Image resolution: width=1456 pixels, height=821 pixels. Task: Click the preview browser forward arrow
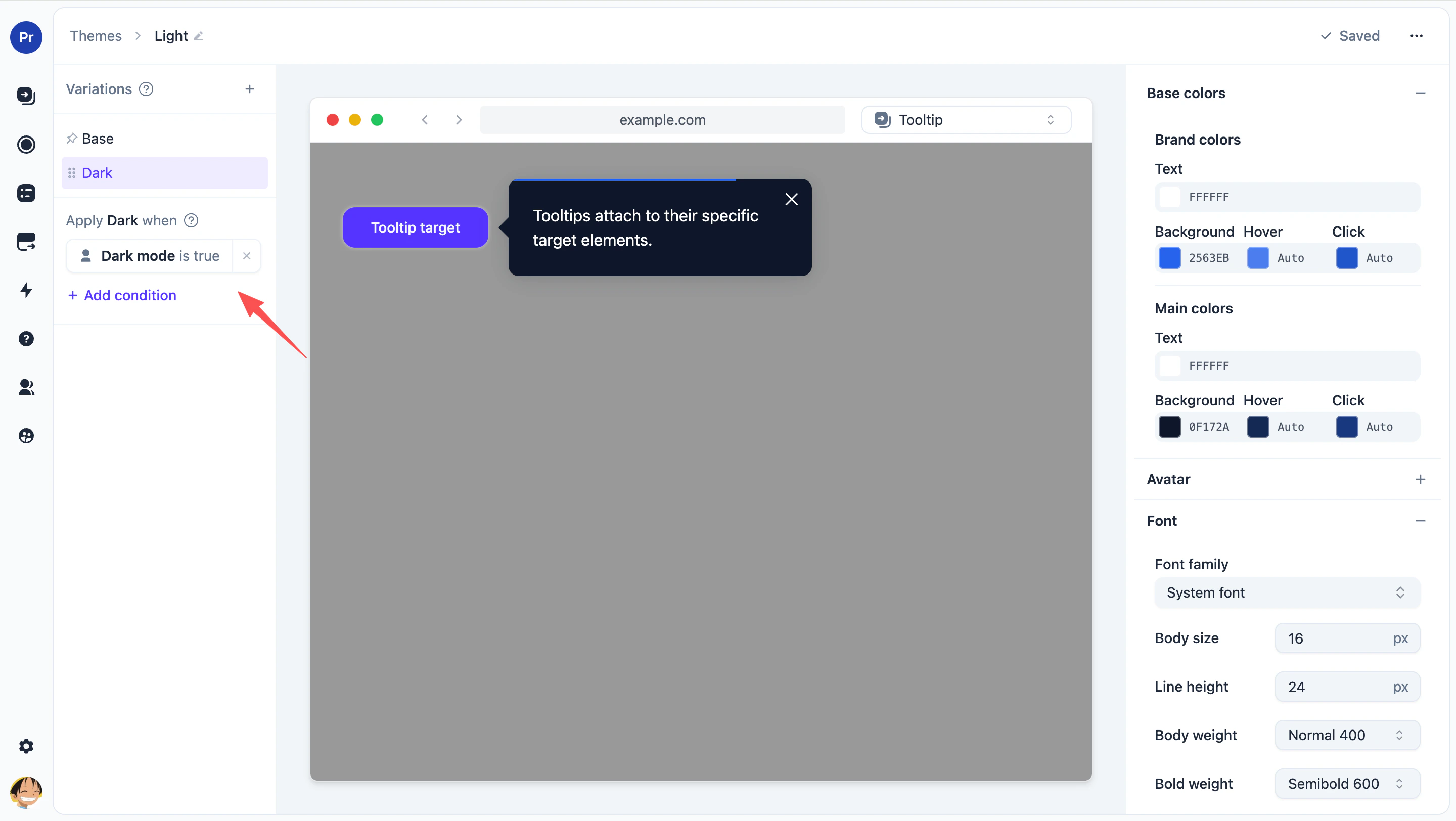click(x=459, y=120)
